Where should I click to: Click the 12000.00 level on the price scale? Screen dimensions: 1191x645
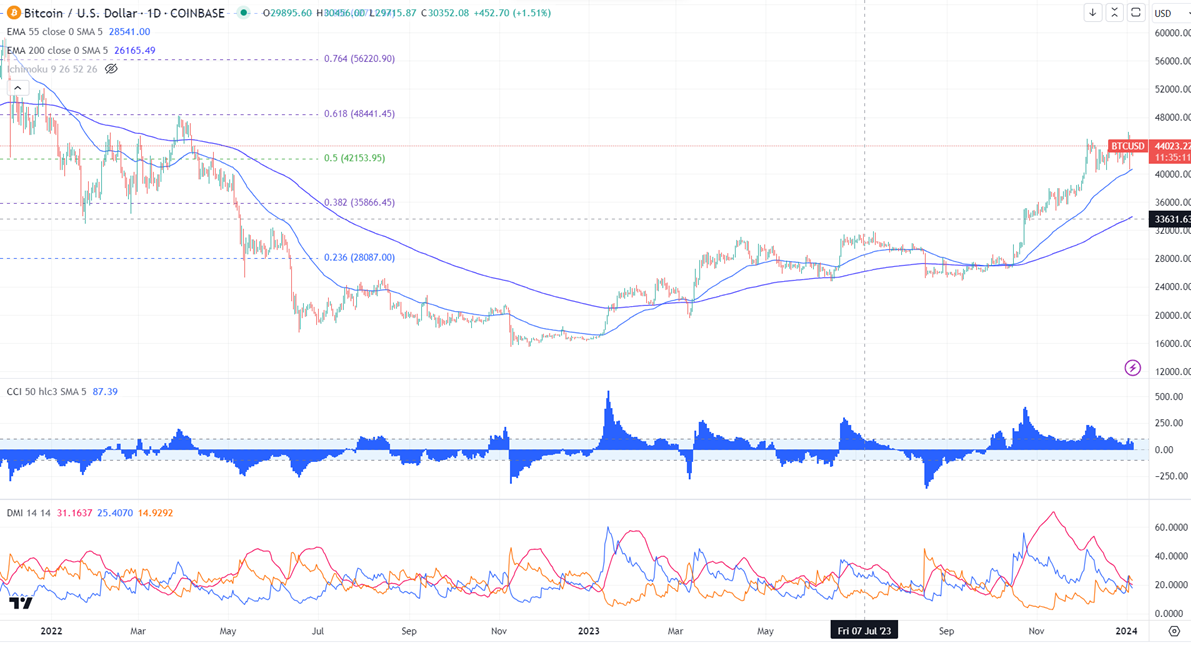[1172, 372]
